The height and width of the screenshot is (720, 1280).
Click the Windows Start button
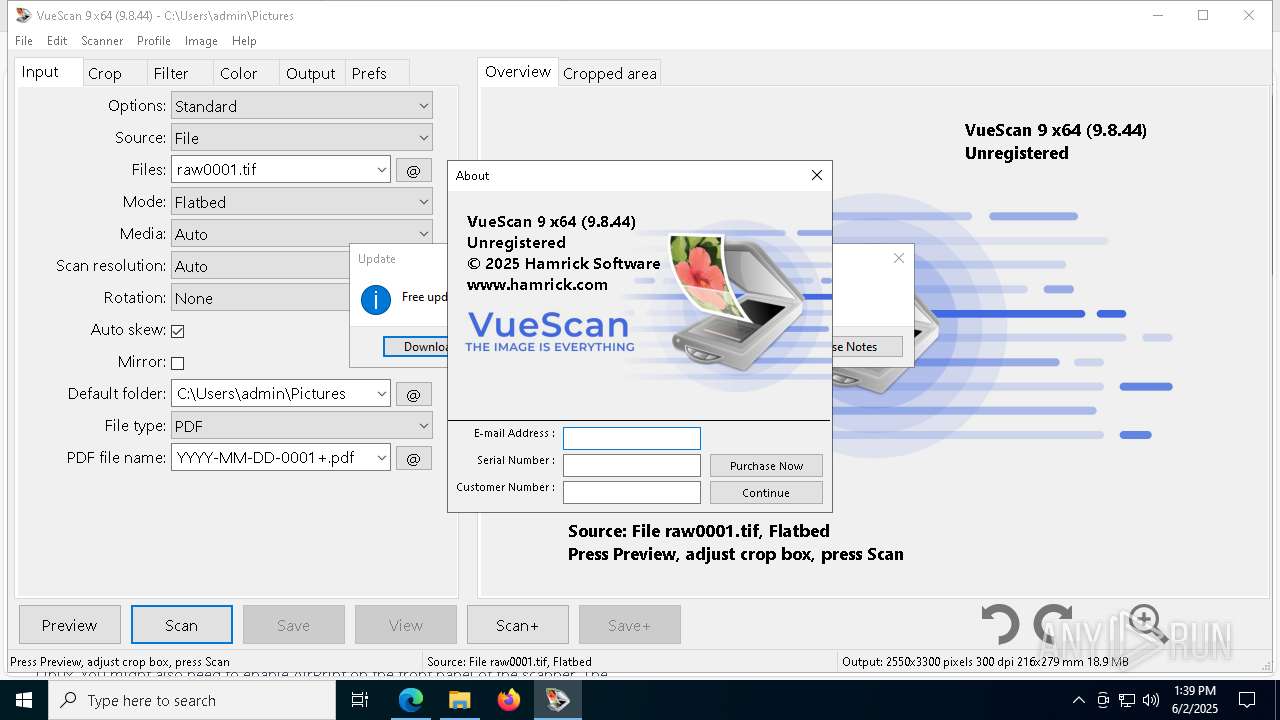[x=23, y=700]
